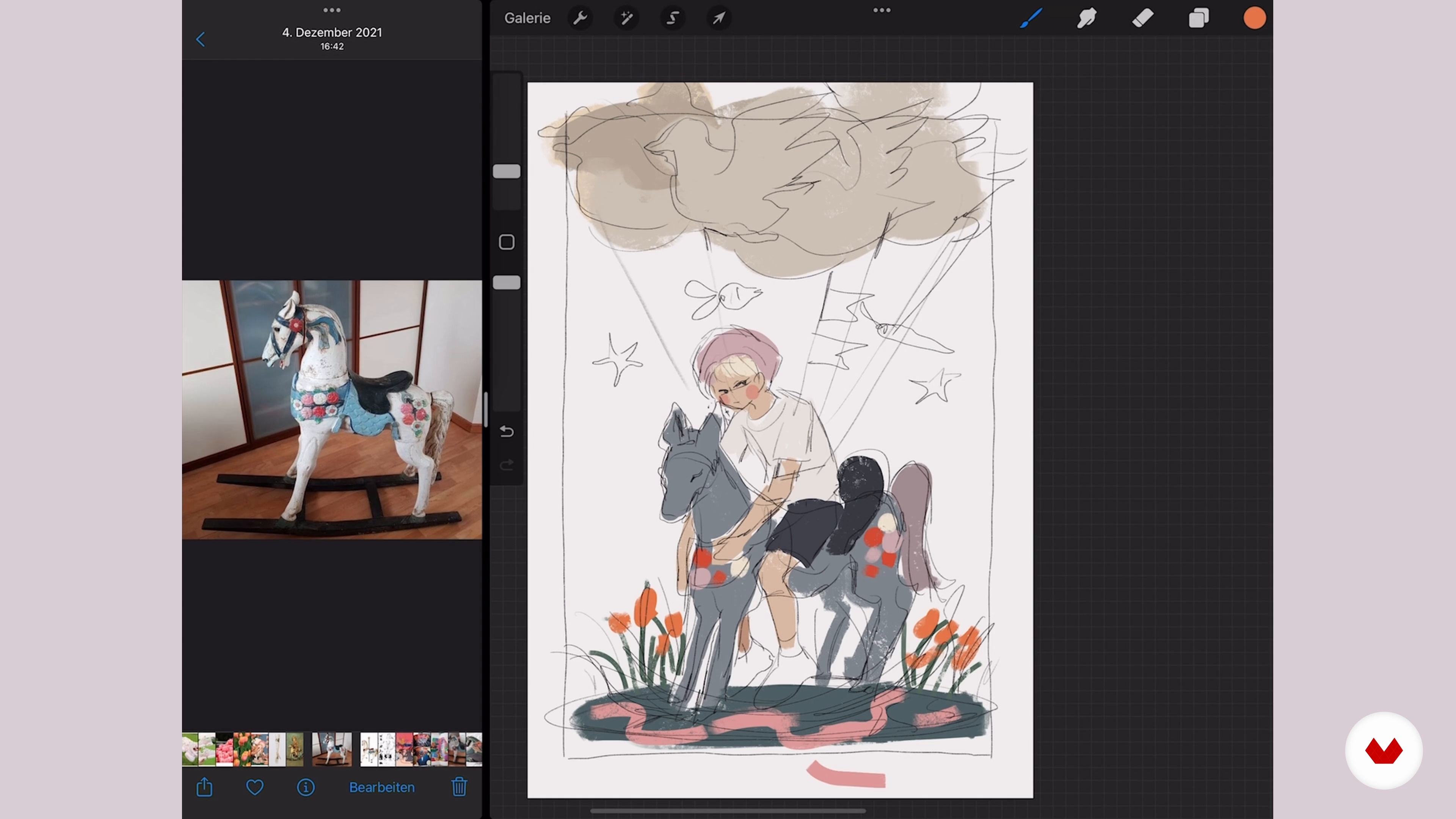Select the Smudge tool
The width and height of the screenshot is (1456, 819).
point(1087,18)
